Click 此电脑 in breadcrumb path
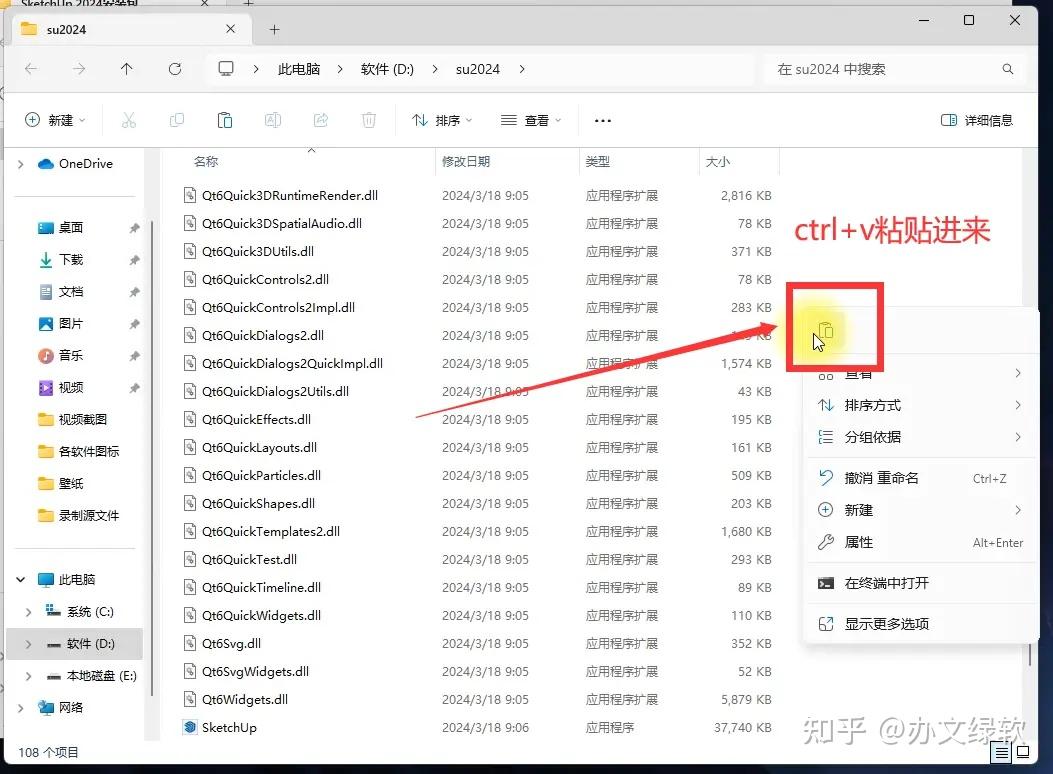Viewport: 1053px width, 774px height. tap(299, 69)
